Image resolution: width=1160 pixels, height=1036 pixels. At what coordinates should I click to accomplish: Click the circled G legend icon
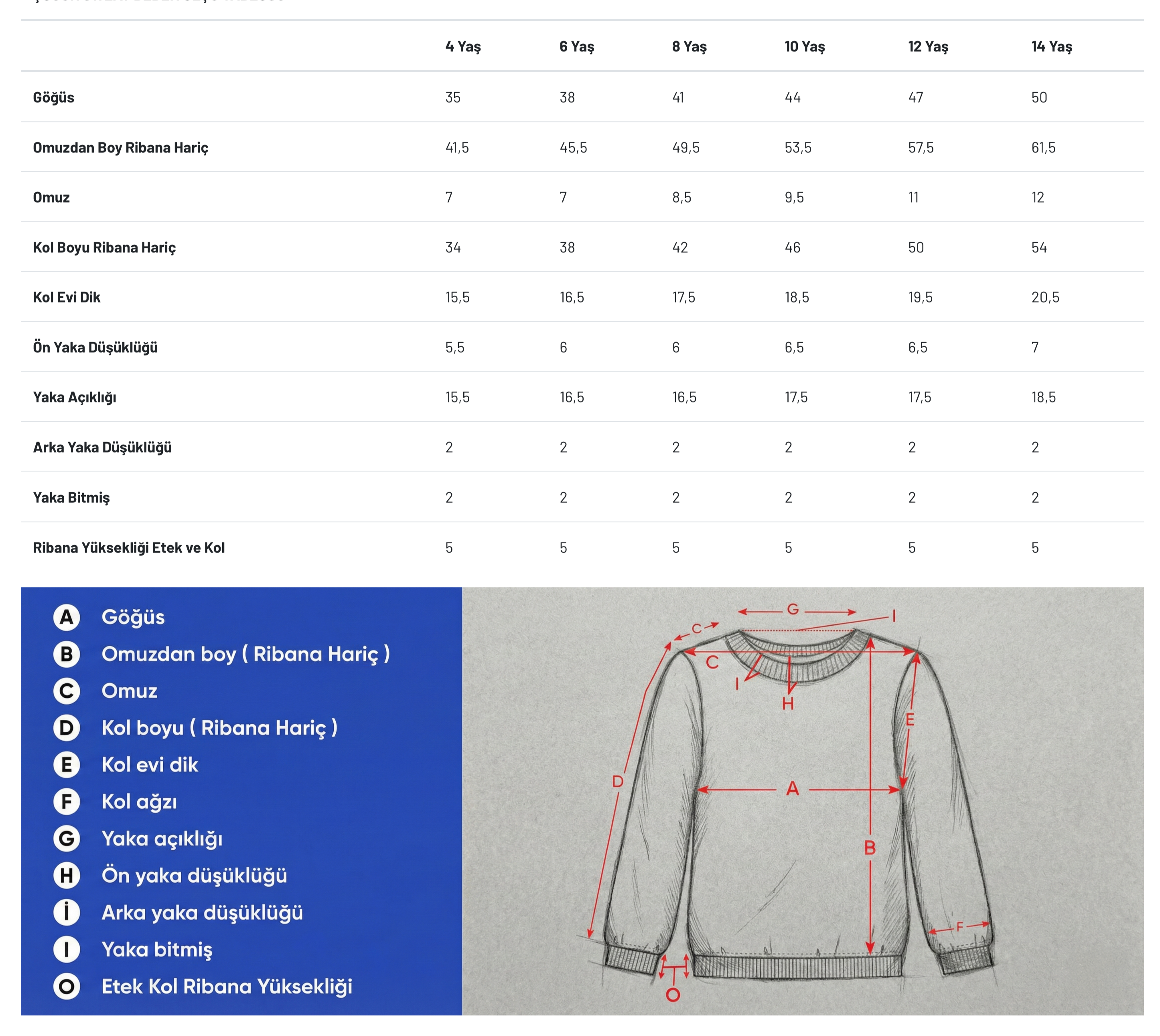(x=67, y=839)
